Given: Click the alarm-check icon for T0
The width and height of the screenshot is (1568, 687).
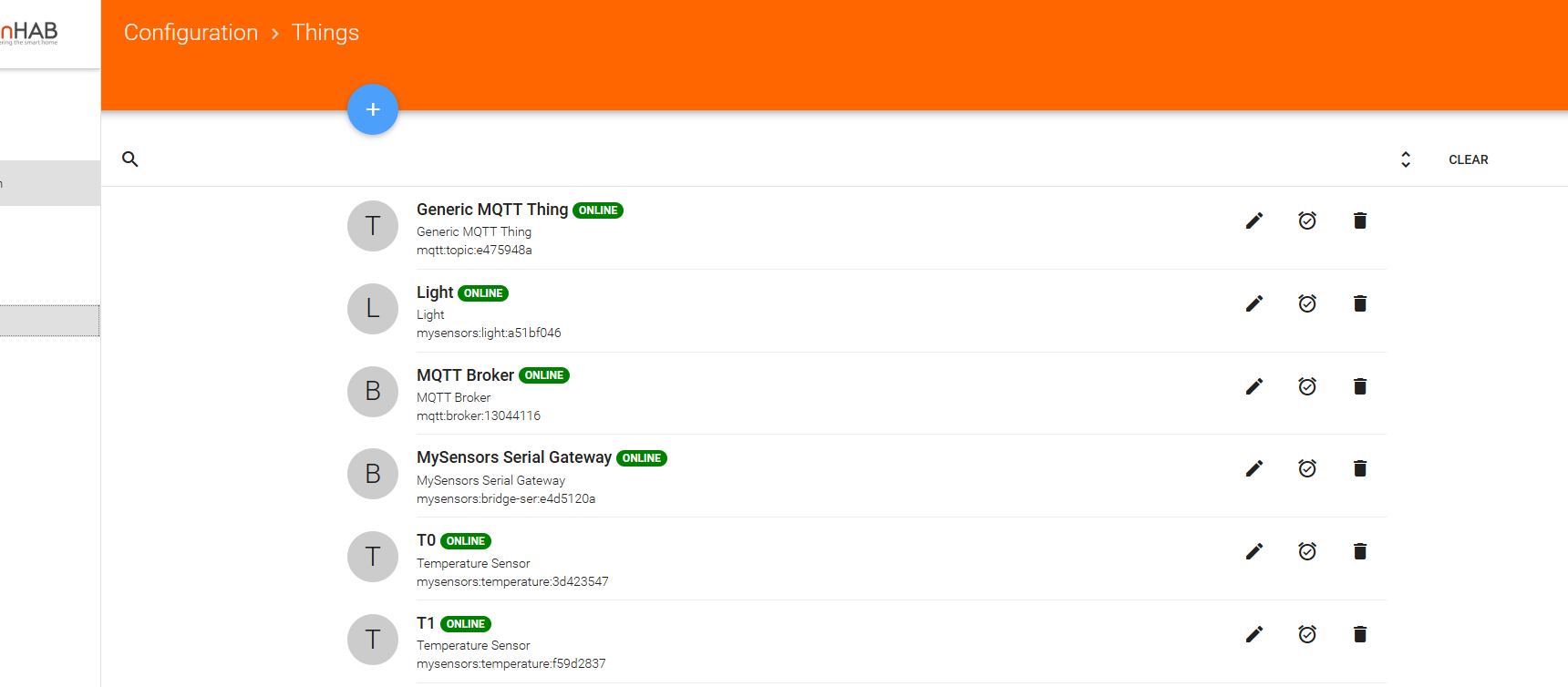Looking at the screenshot, I should (1307, 551).
